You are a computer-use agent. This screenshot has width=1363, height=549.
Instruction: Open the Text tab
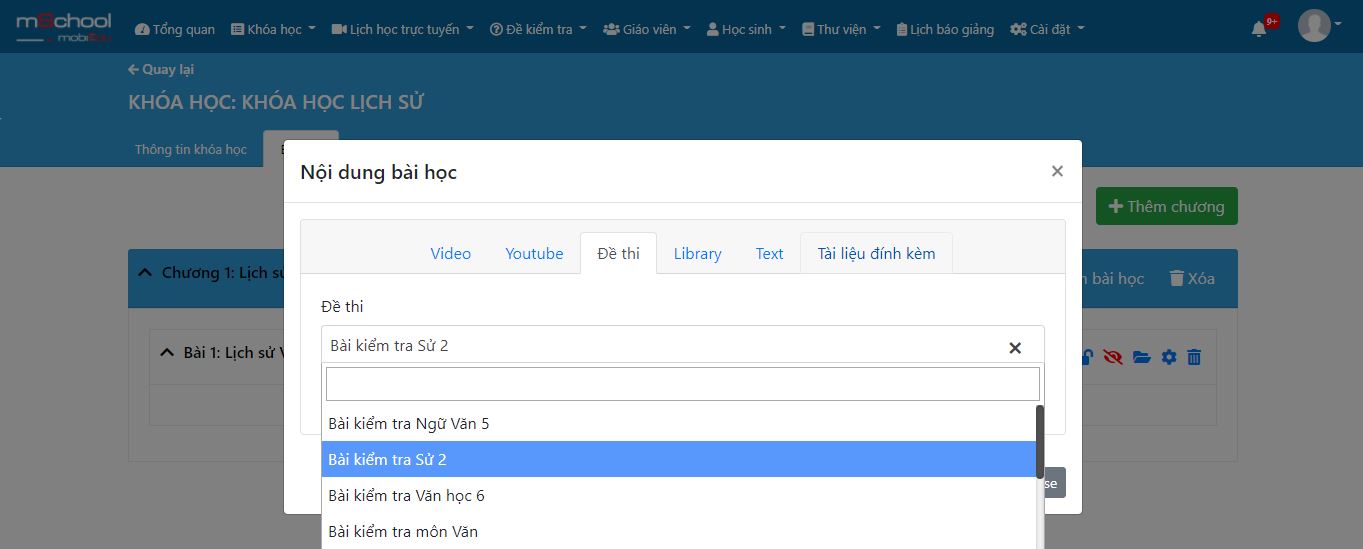(x=769, y=253)
